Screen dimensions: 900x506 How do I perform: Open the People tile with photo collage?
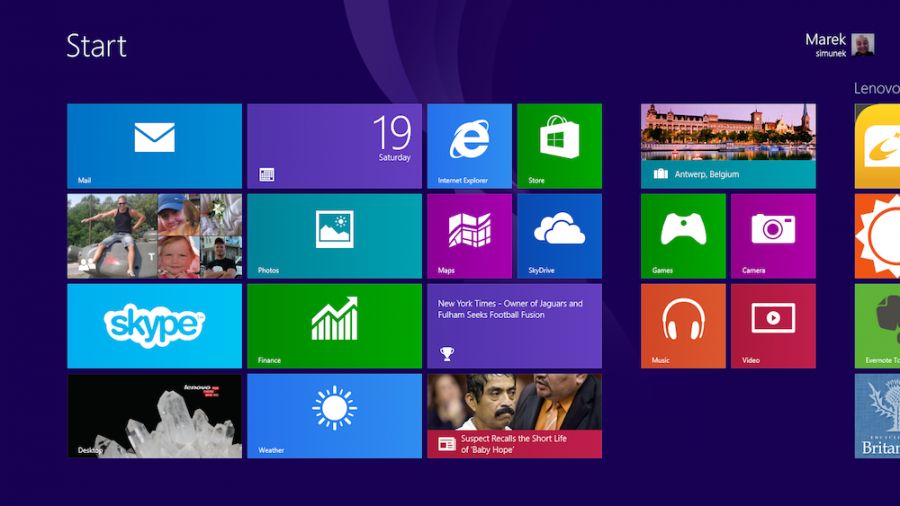[x=154, y=236]
